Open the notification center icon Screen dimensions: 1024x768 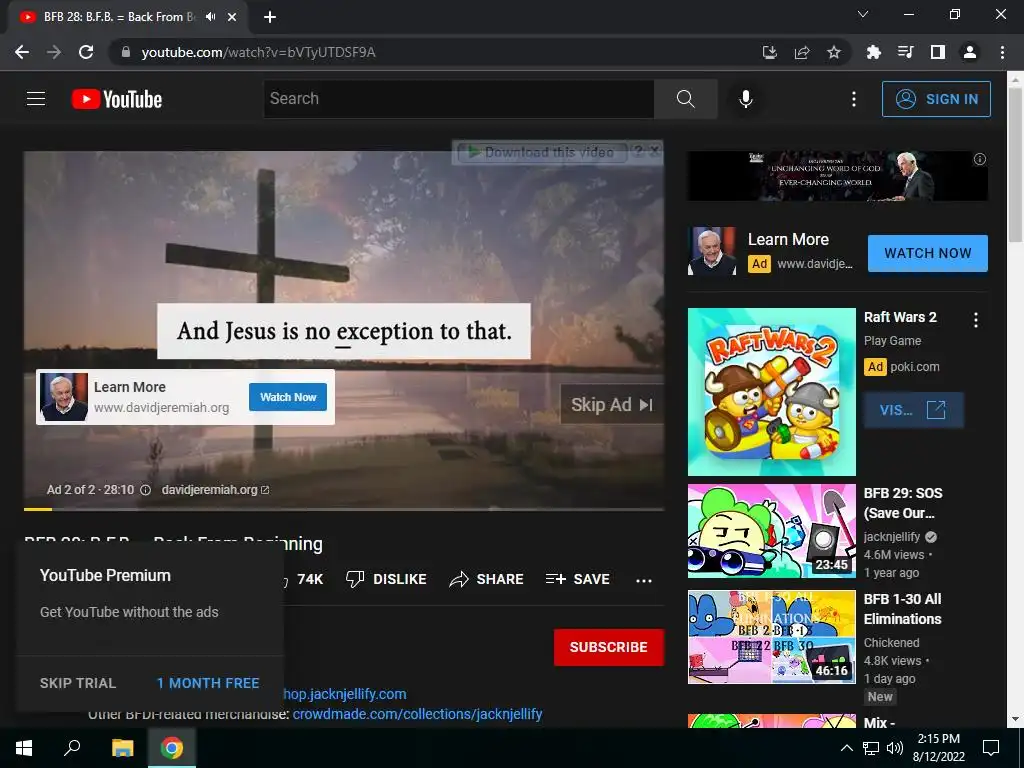pos(991,748)
